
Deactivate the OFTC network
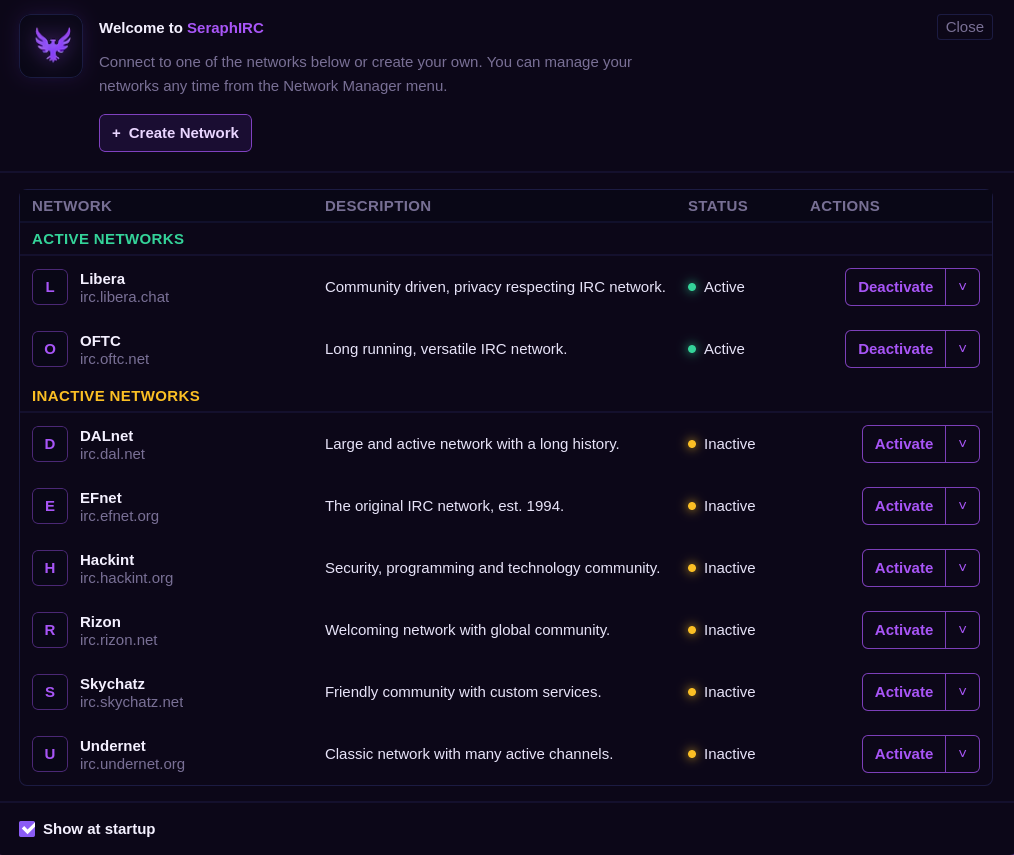pyautogui.click(x=895, y=349)
